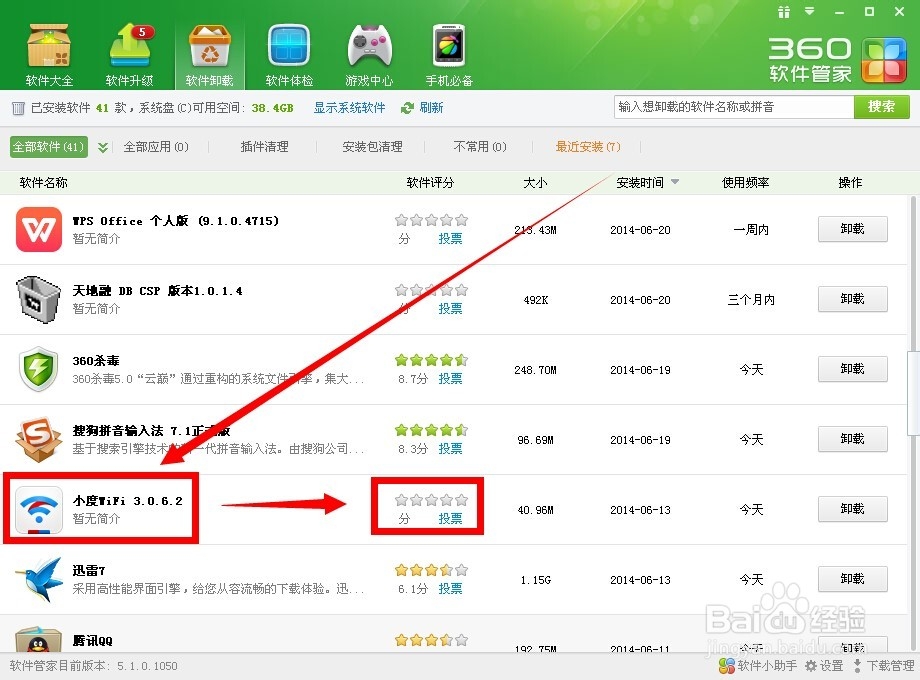Viewport: 920px width, 680px height.
Task: Open 设置 gear in status bar
Action: (x=824, y=666)
